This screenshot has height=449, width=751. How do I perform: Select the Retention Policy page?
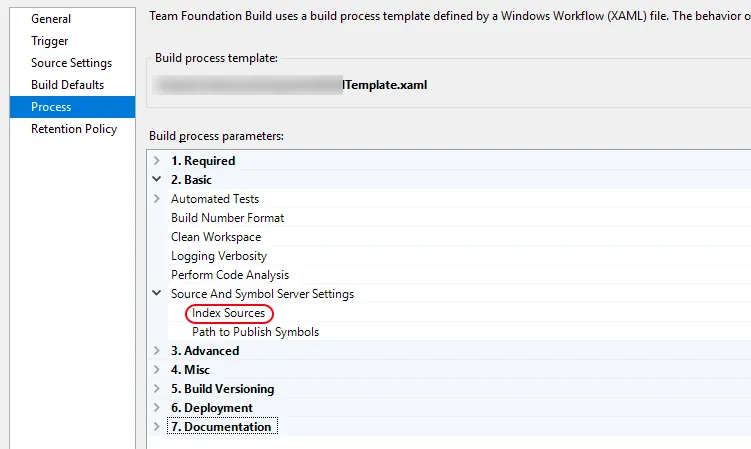74,129
